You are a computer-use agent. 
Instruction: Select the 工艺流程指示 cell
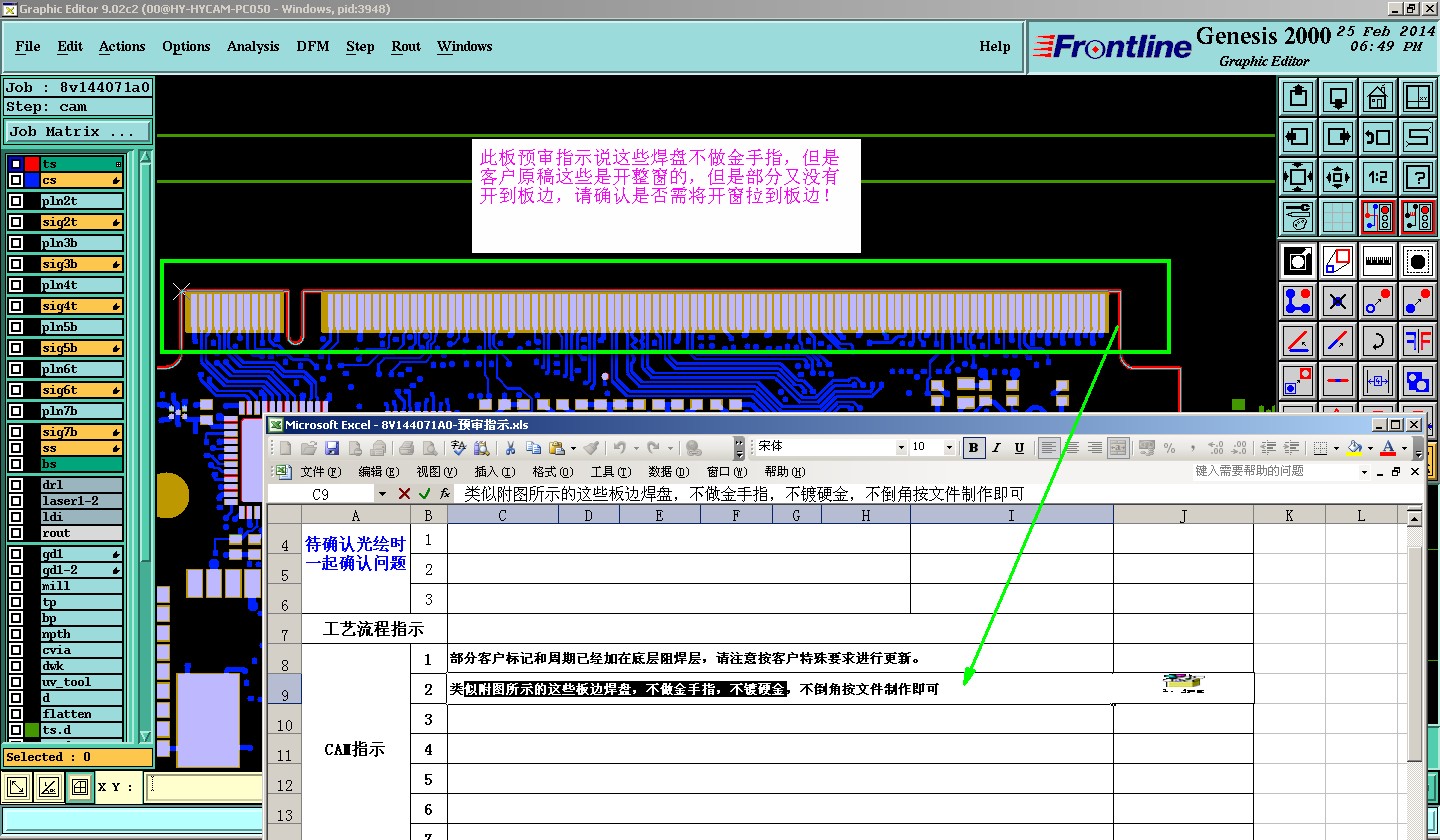click(x=374, y=629)
